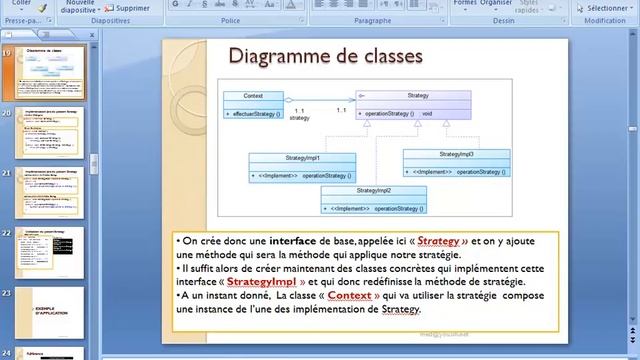Select slide 24 thumbnail

coord(49,353)
